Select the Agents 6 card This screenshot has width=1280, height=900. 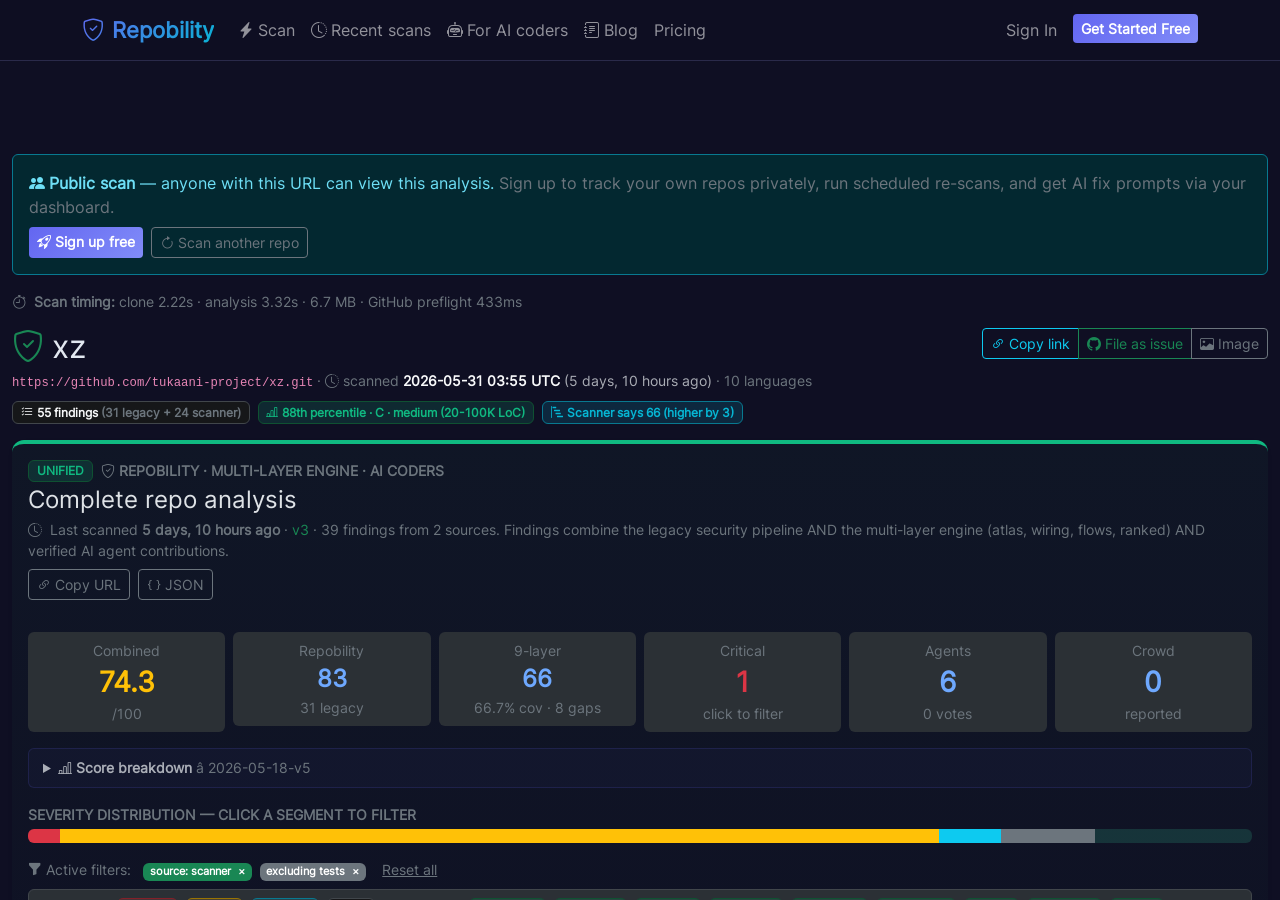point(948,682)
